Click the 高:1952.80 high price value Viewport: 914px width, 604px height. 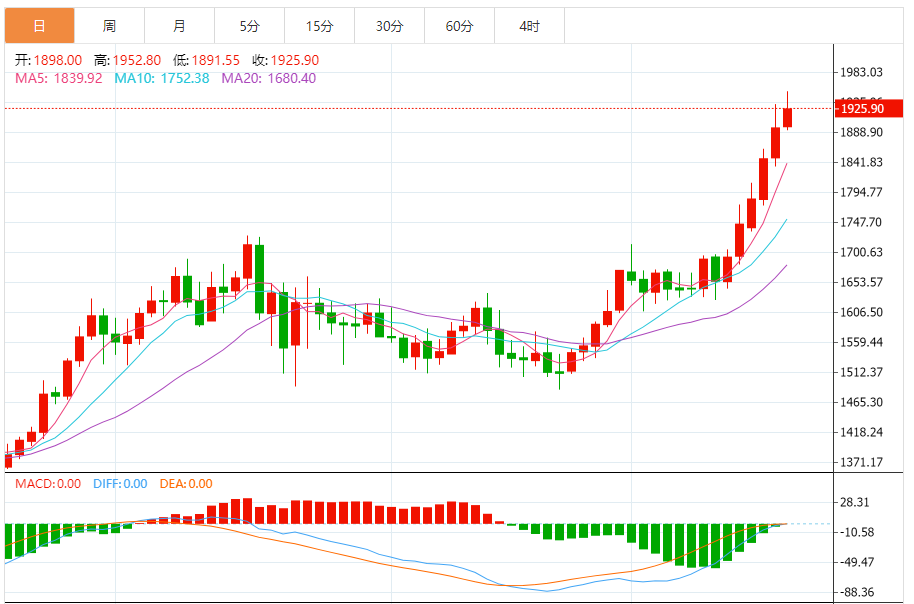click(127, 60)
